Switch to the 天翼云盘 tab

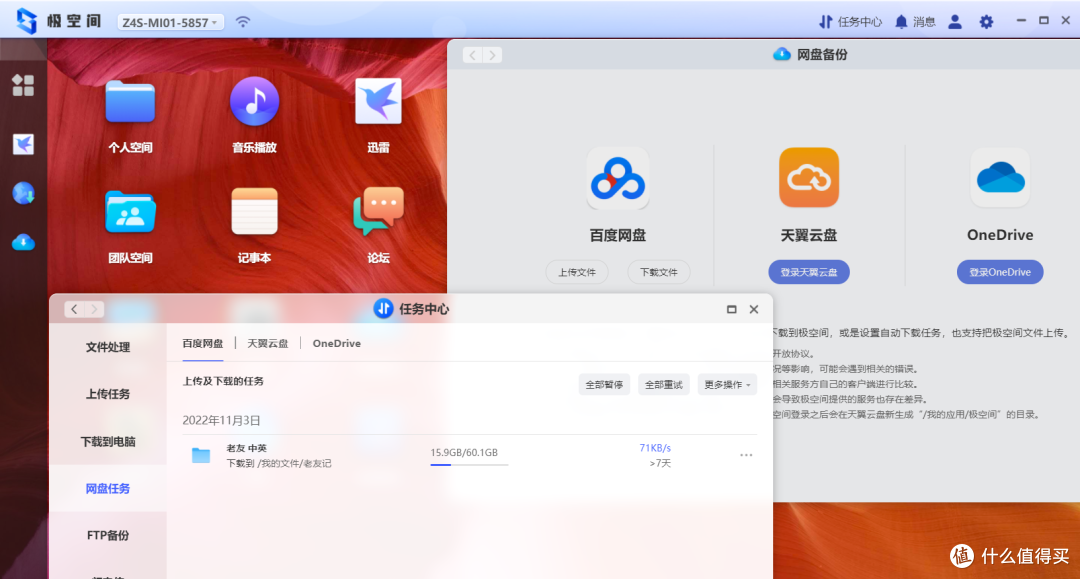tap(268, 343)
